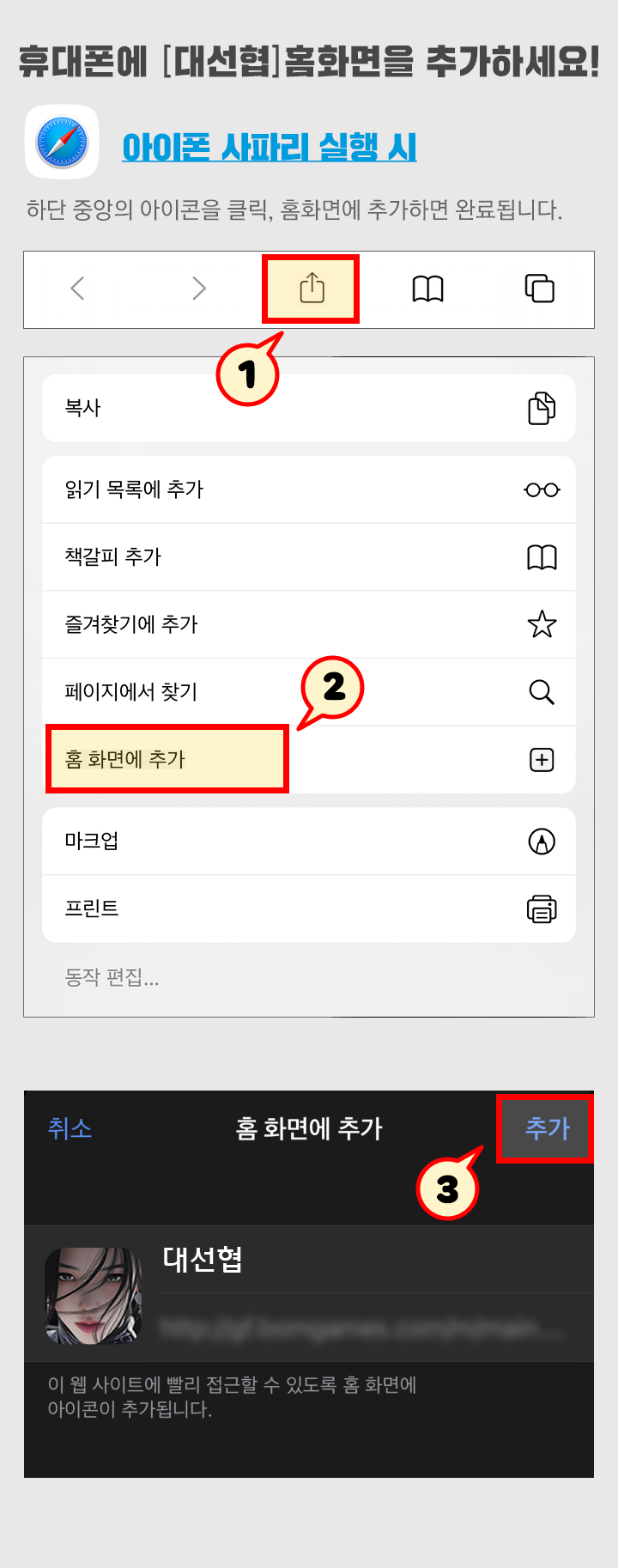Click the forward arrow in Safari toolbar
The image size is (618, 1568).
pos(198,288)
